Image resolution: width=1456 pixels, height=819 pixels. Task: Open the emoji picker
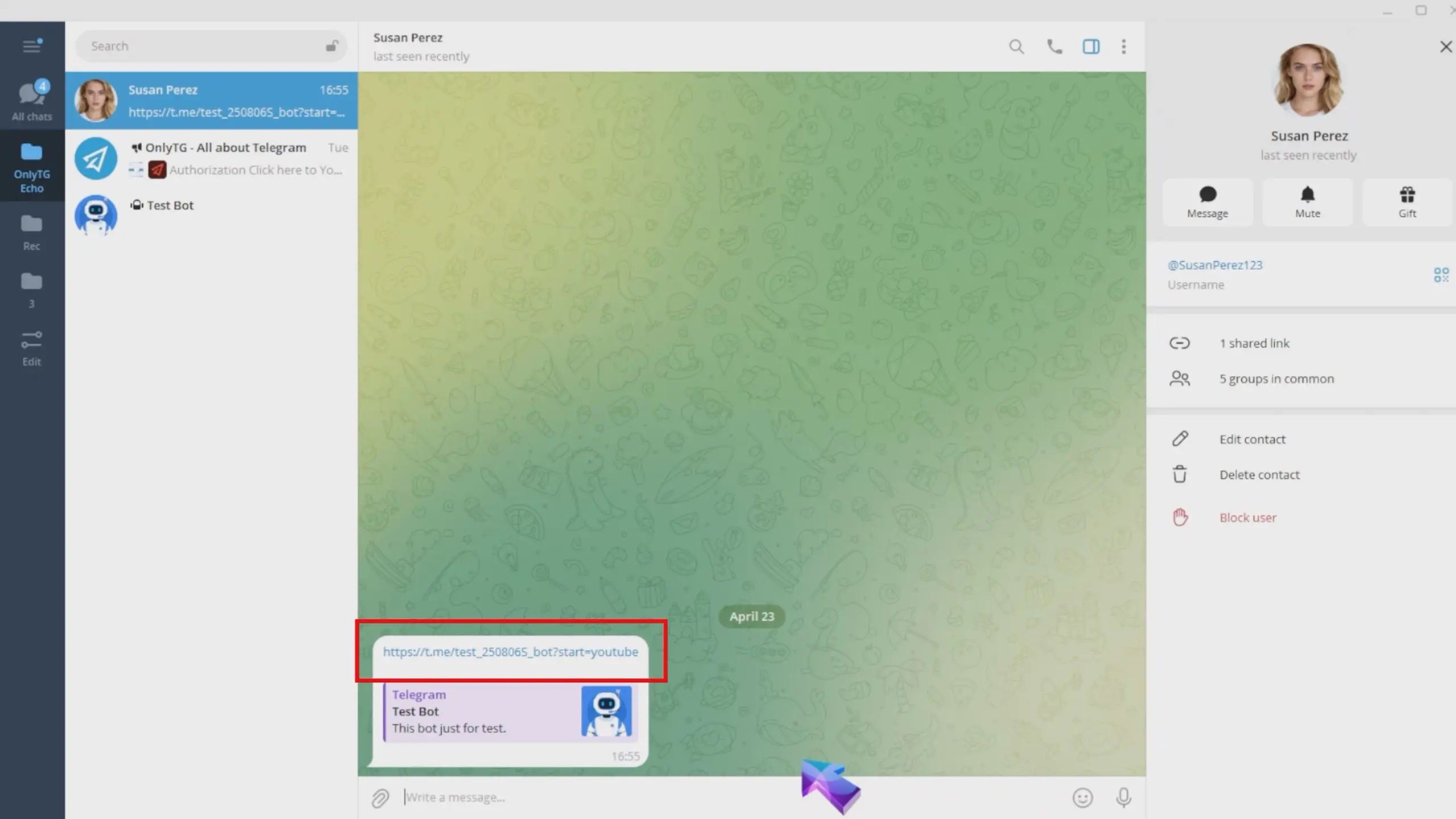[x=1082, y=797]
